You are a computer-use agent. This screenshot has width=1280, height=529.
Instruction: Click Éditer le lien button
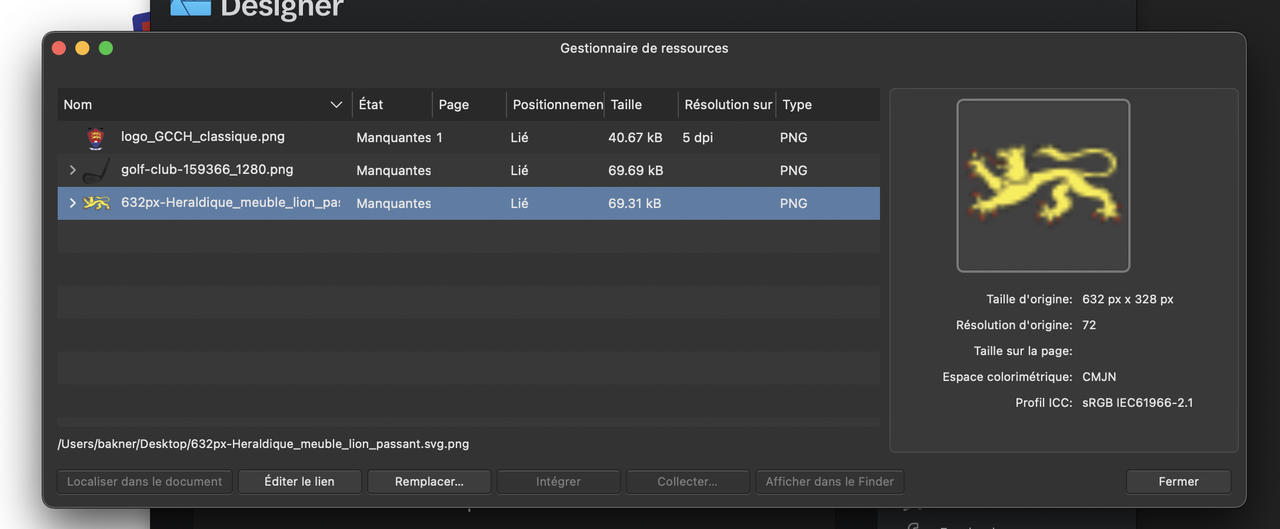(299, 482)
